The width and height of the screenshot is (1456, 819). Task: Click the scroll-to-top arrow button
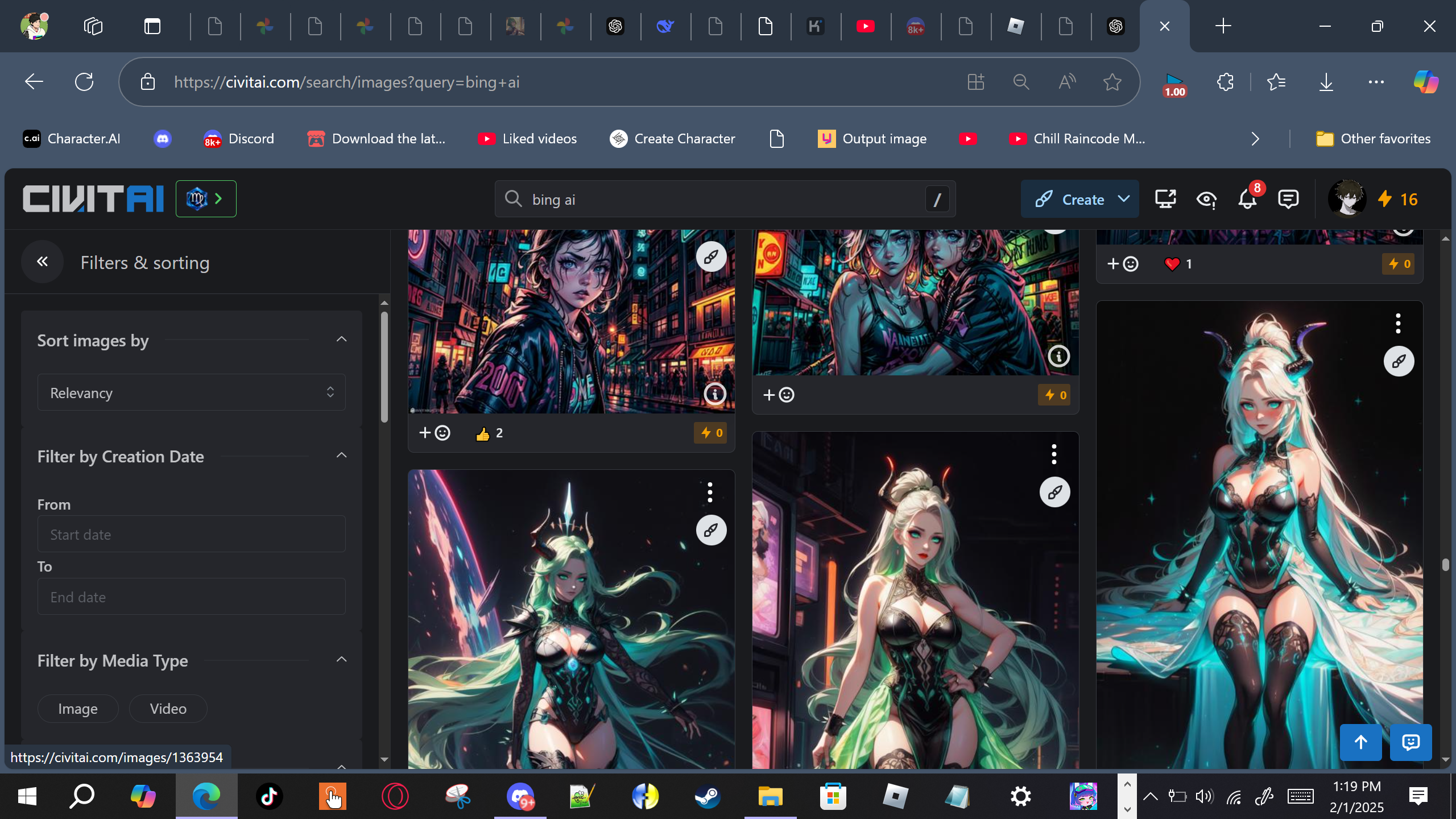(x=1360, y=742)
